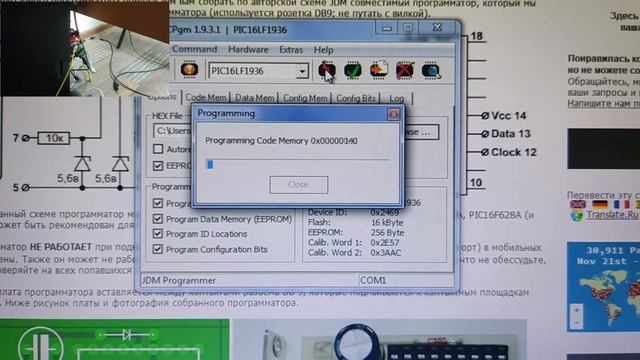Zoom in on visitor map with plus
Screen dimensions: 640x360
(576, 311)
